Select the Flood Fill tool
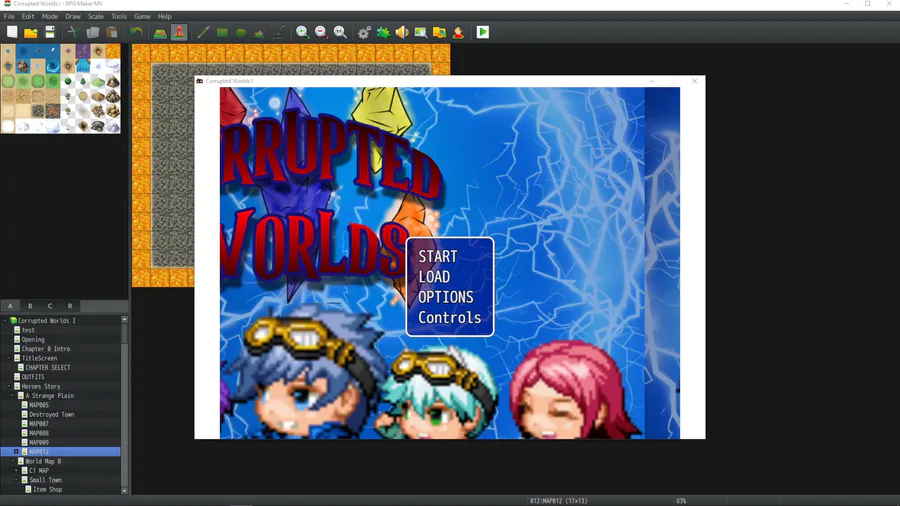900x506 pixels. coord(259,32)
